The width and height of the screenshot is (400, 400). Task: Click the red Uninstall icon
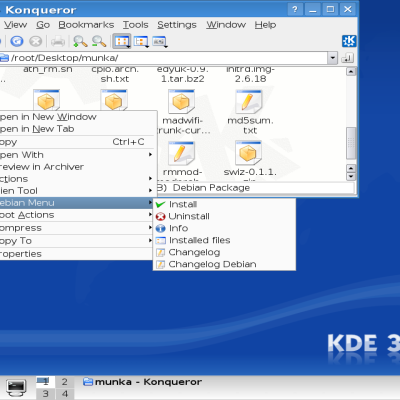[x=160, y=217]
